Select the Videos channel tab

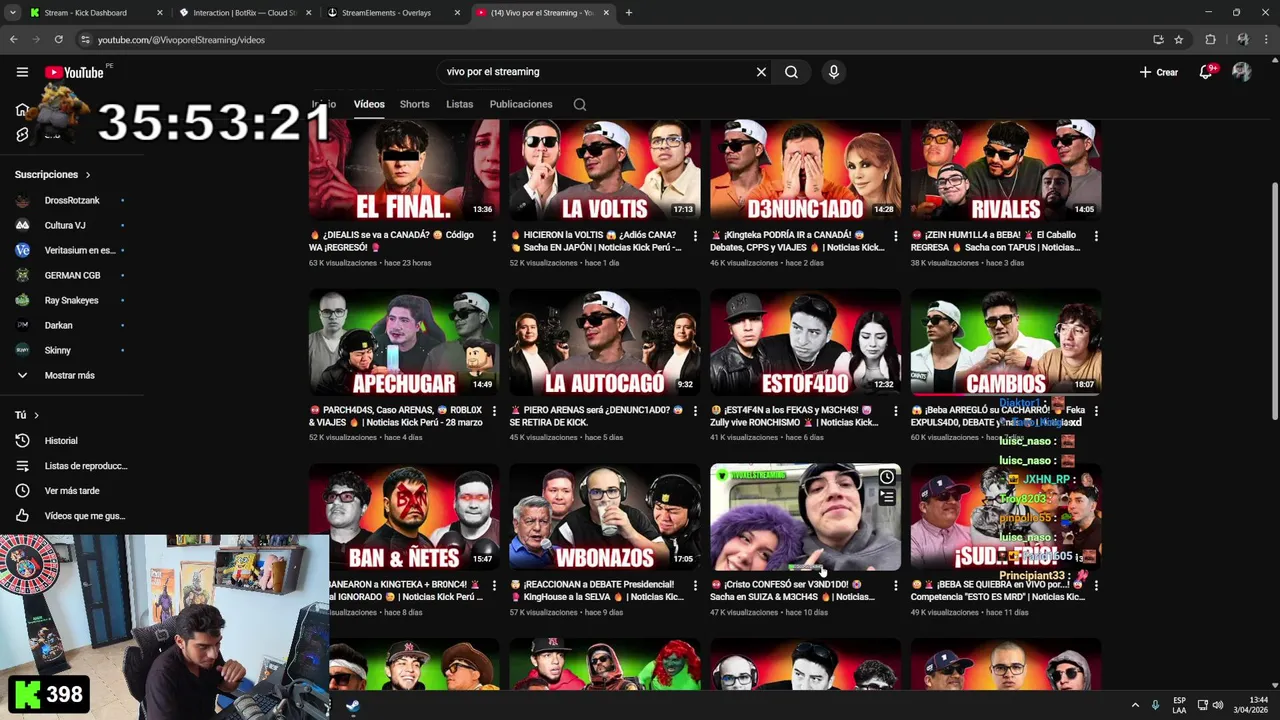tap(368, 104)
